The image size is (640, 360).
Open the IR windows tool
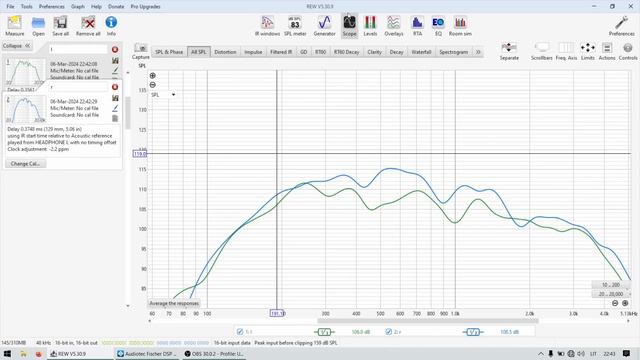coord(267,26)
